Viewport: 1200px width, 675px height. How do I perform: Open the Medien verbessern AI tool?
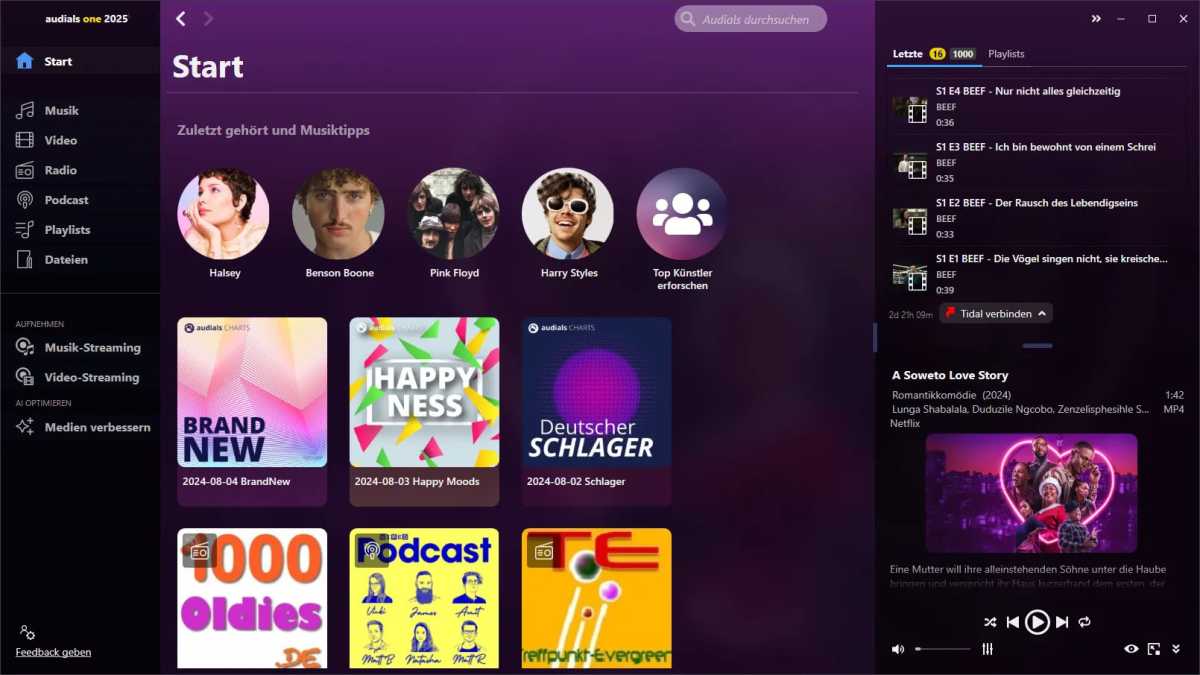[96, 427]
